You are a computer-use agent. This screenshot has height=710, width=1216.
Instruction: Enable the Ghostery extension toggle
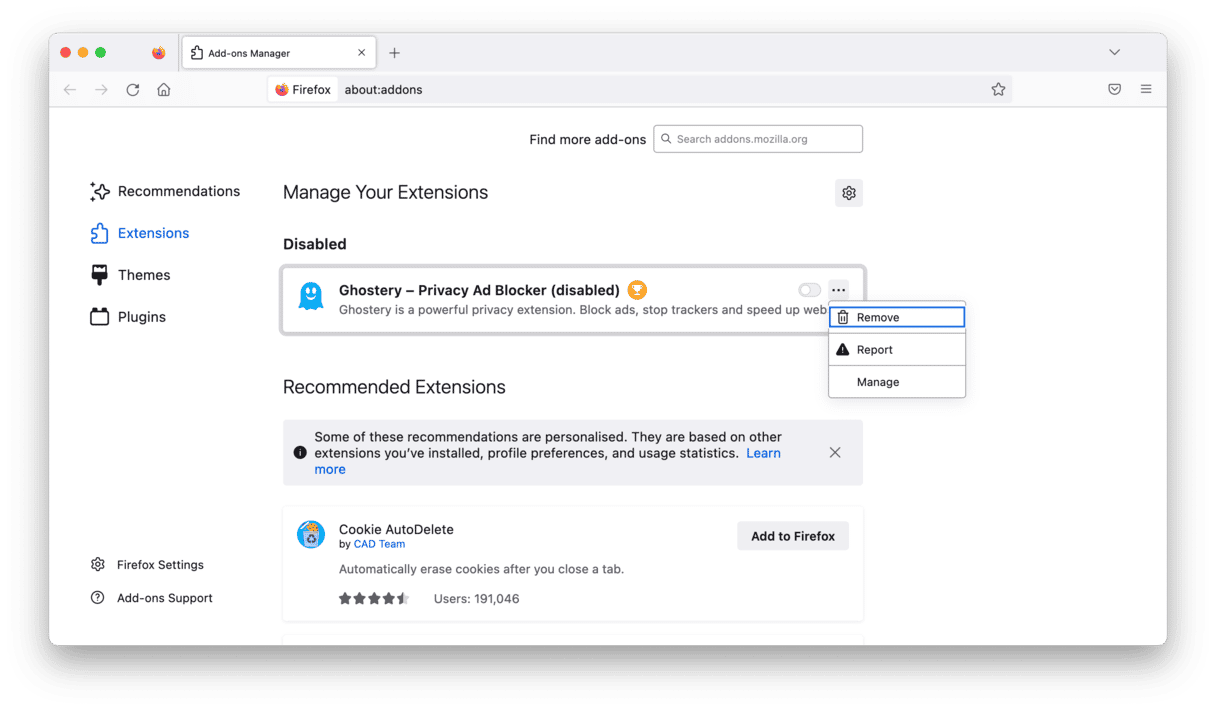click(810, 290)
